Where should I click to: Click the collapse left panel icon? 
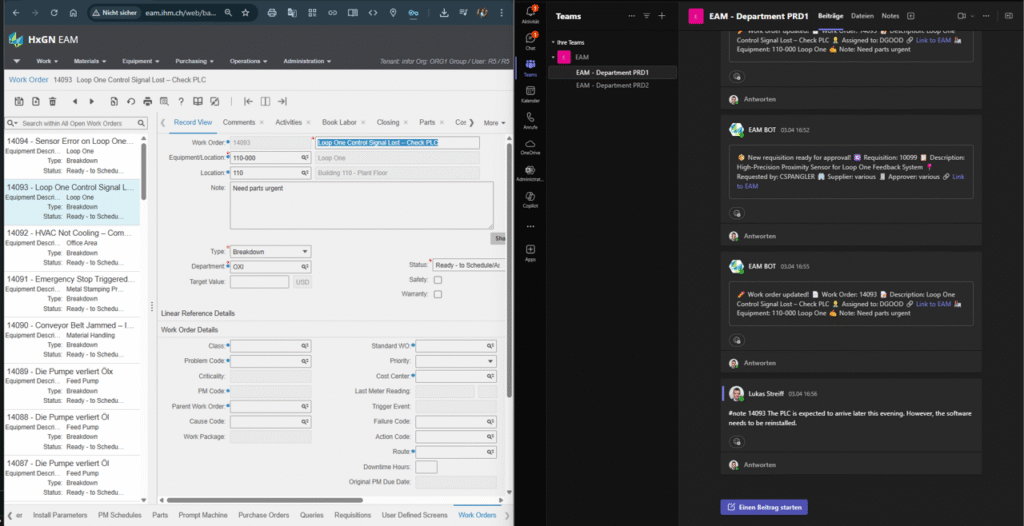tap(248, 101)
